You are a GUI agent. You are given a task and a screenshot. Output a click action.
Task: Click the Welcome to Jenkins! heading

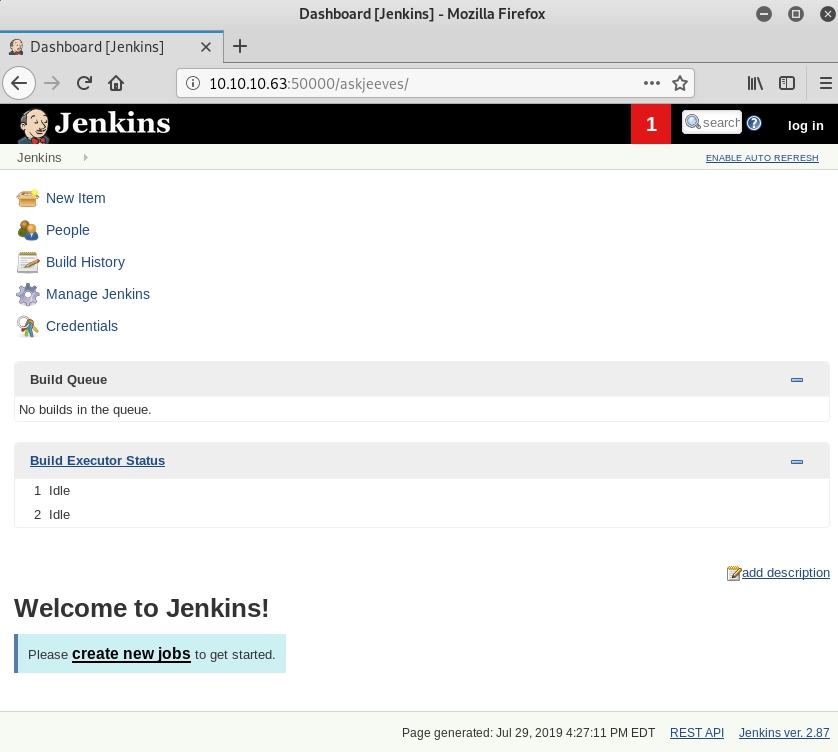point(142,608)
